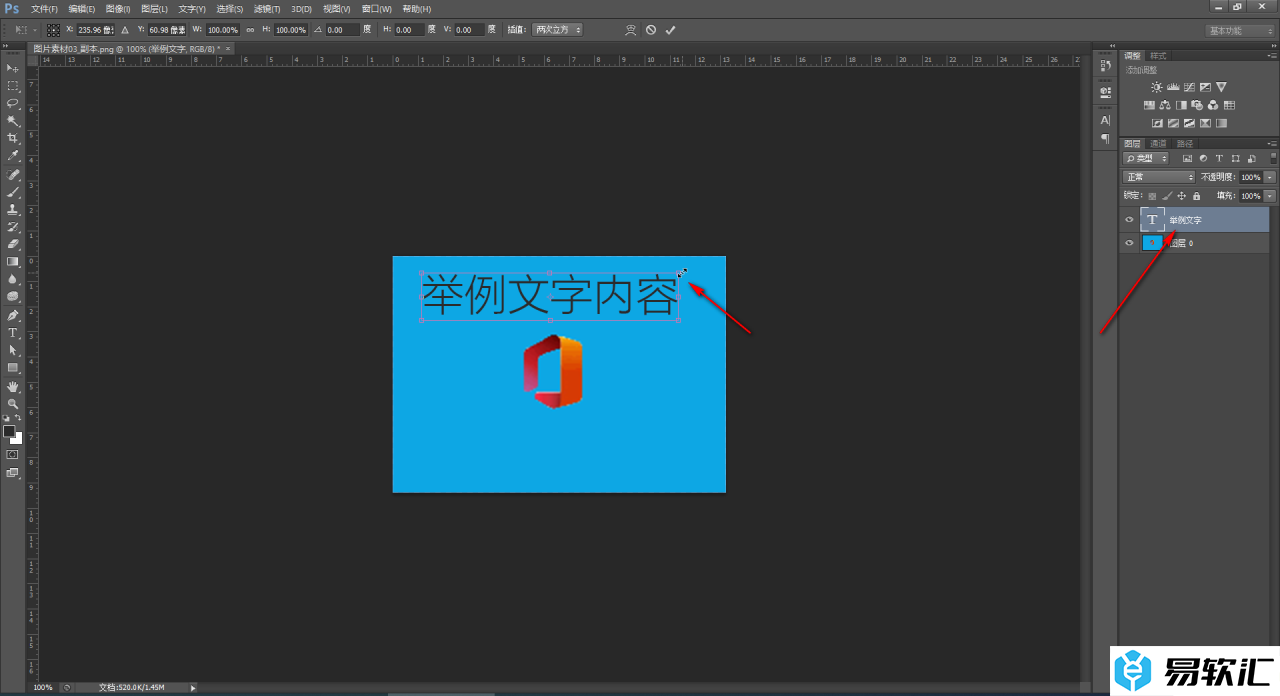The width and height of the screenshot is (1280, 696).
Task: Open the 图层(L) menu
Action: (x=154, y=8)
